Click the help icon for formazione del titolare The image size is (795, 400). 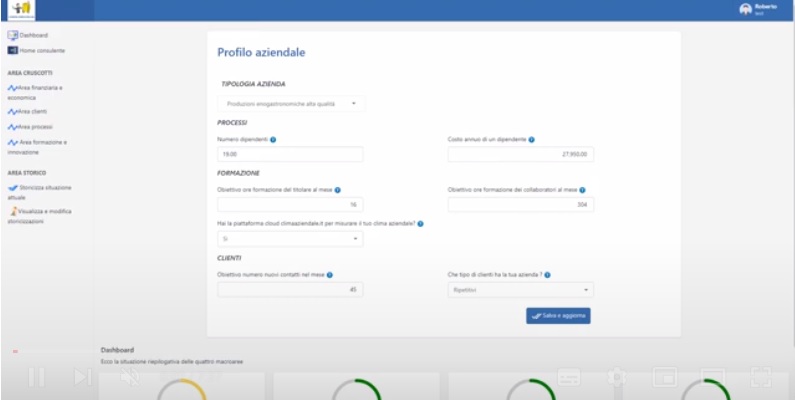pos(338,189)
